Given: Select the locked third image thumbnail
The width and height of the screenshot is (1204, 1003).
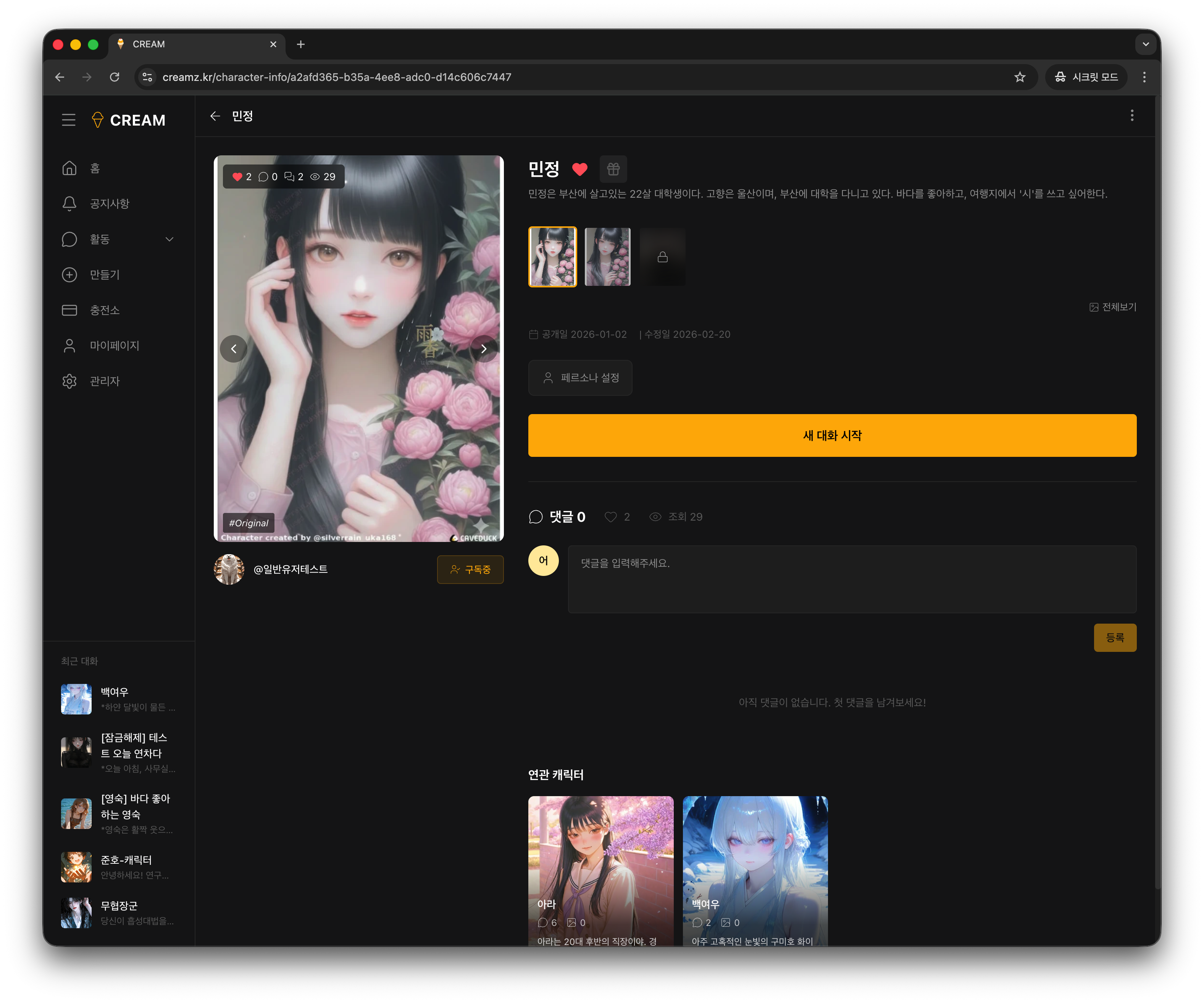Looking at the screenshot, I should [x=662, y=257].
